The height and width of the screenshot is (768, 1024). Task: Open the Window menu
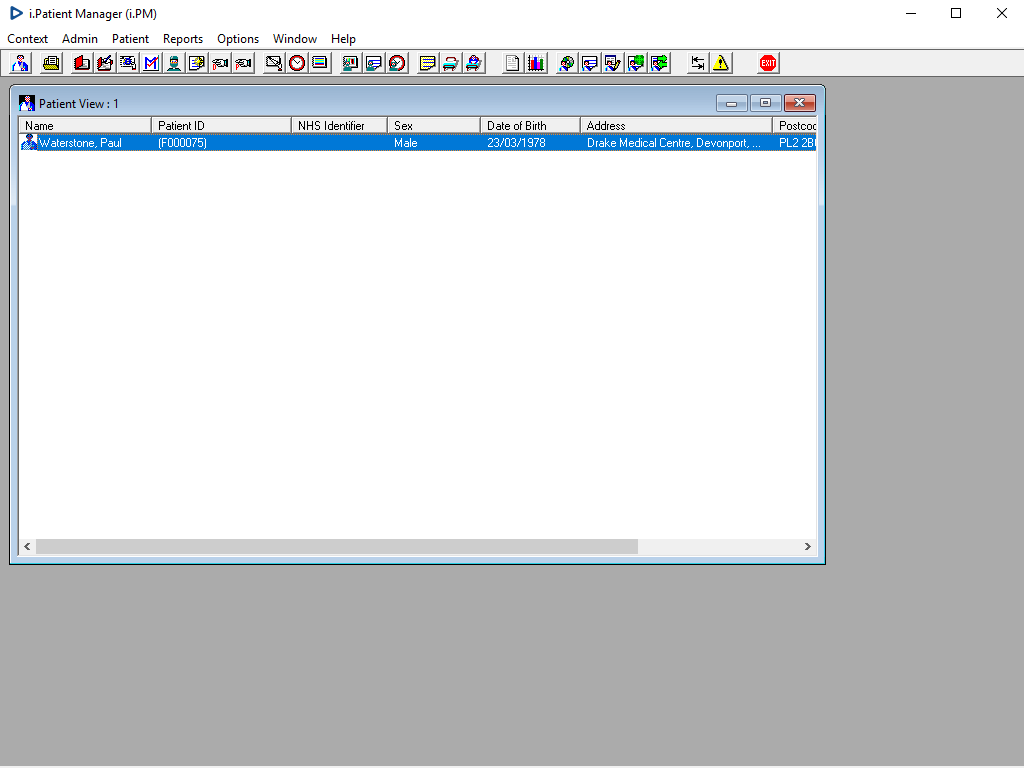pyautogui.click(x=295, y=39)
